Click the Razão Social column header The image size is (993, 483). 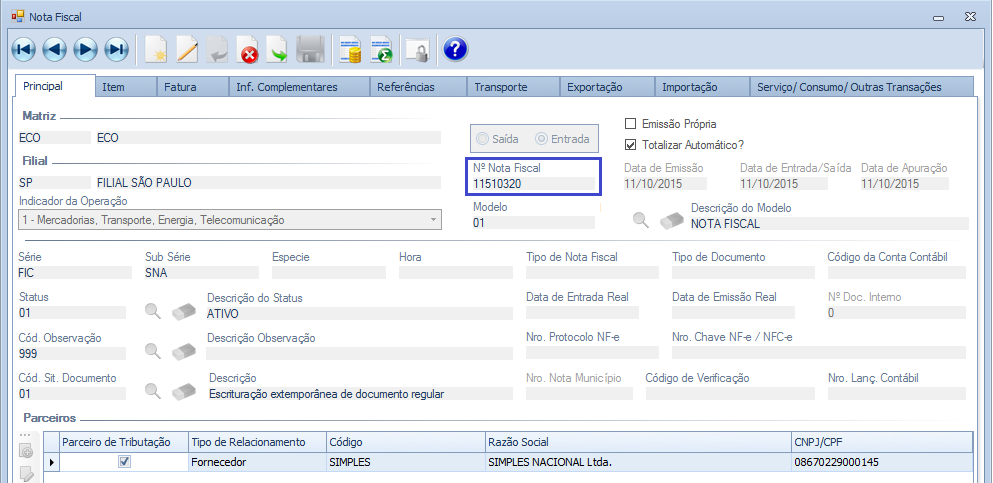point(638,442)
